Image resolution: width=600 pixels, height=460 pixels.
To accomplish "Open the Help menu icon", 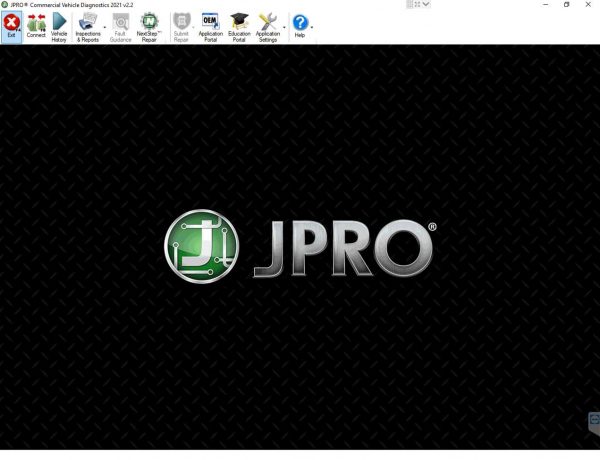I will click(x=300, y=25).
